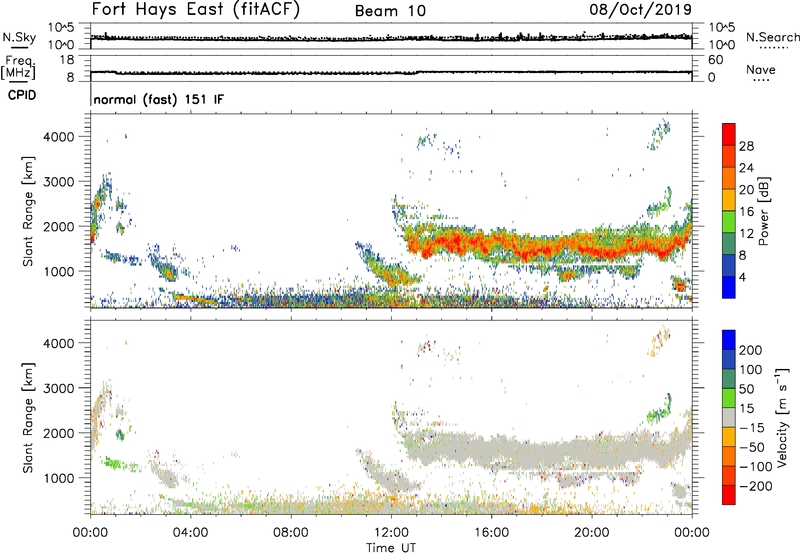Click the "3000" tick of velocity panel axis
This screenshot has height=554, width=800.
pos(58,388)
